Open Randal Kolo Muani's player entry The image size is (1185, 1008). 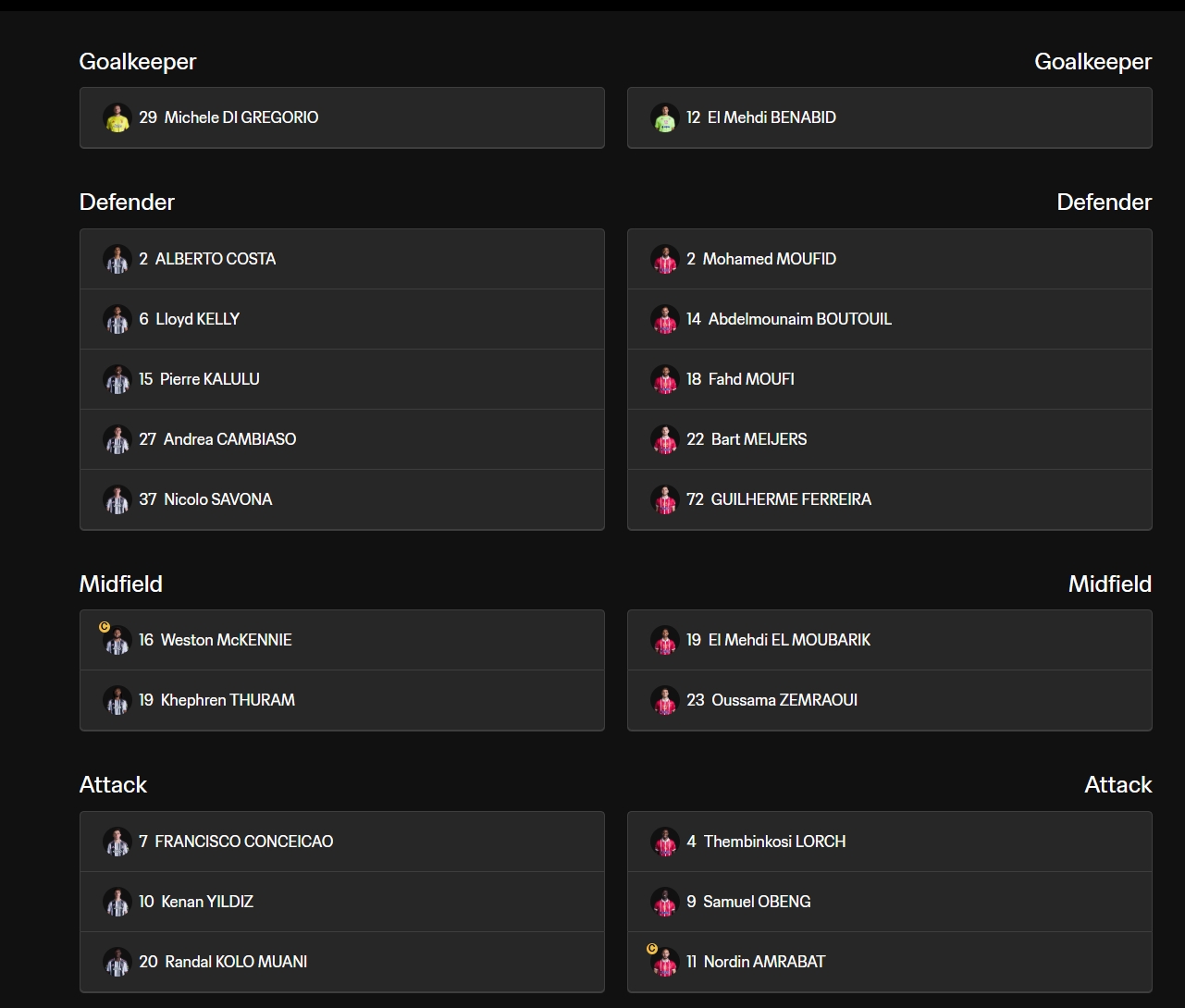pos(342,962)
